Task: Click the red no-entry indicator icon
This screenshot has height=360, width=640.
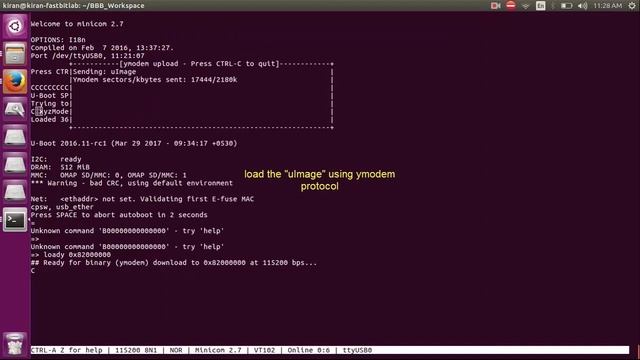Action: [511, 5]
